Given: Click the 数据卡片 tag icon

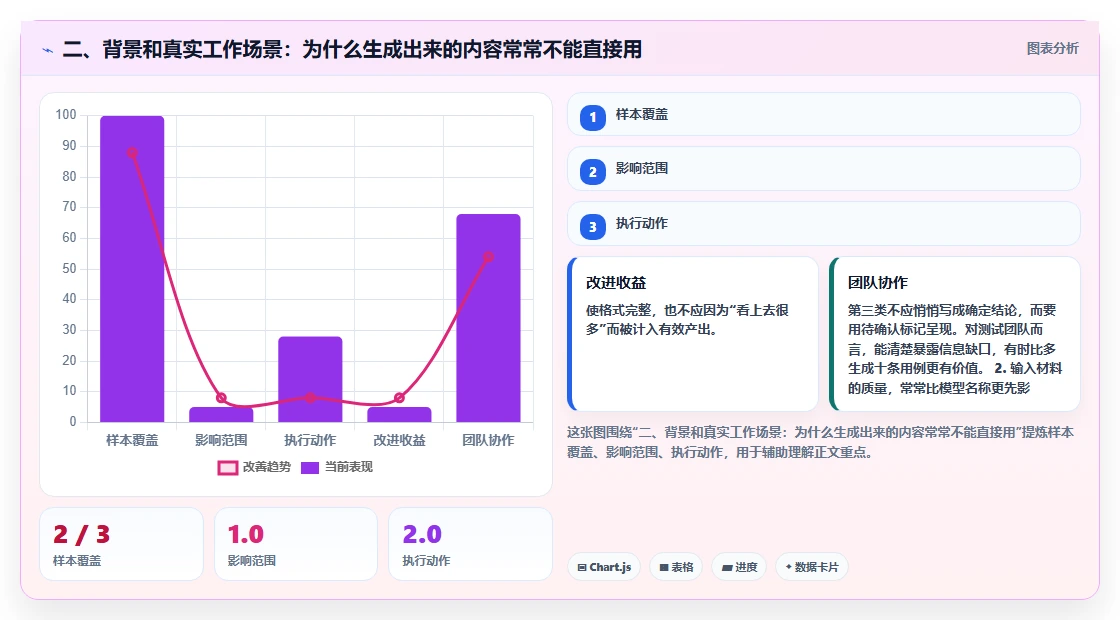Looking at the screenshot, I should pyautogui.click(x=789, y=567).
